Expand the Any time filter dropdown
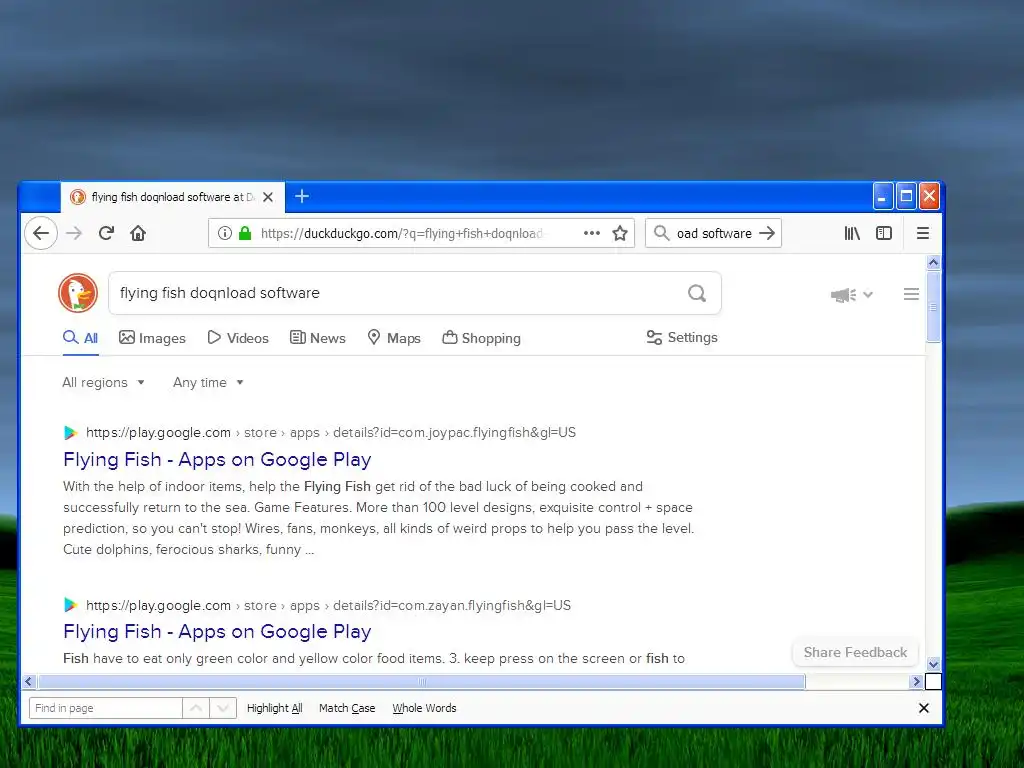 click(x=208, y=383)
